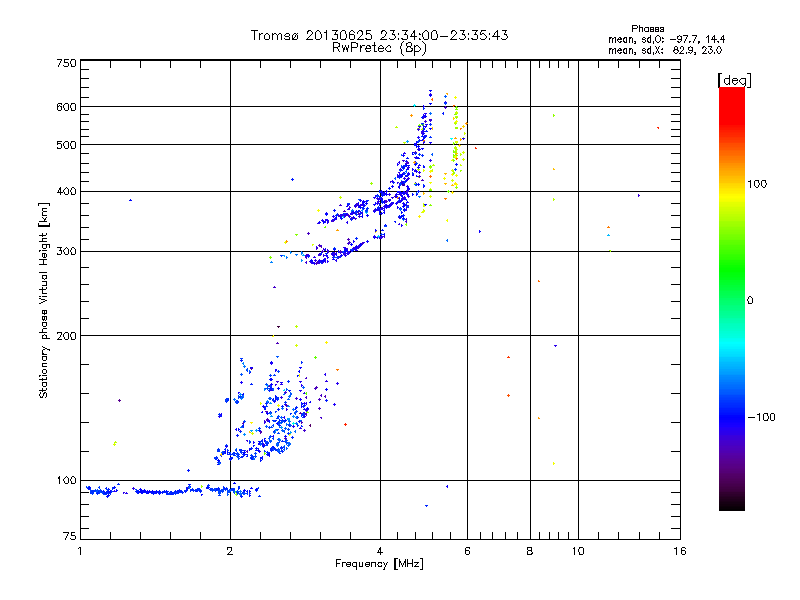
Task: Click the y-axis tick label '750'
Action: (67, 63)
